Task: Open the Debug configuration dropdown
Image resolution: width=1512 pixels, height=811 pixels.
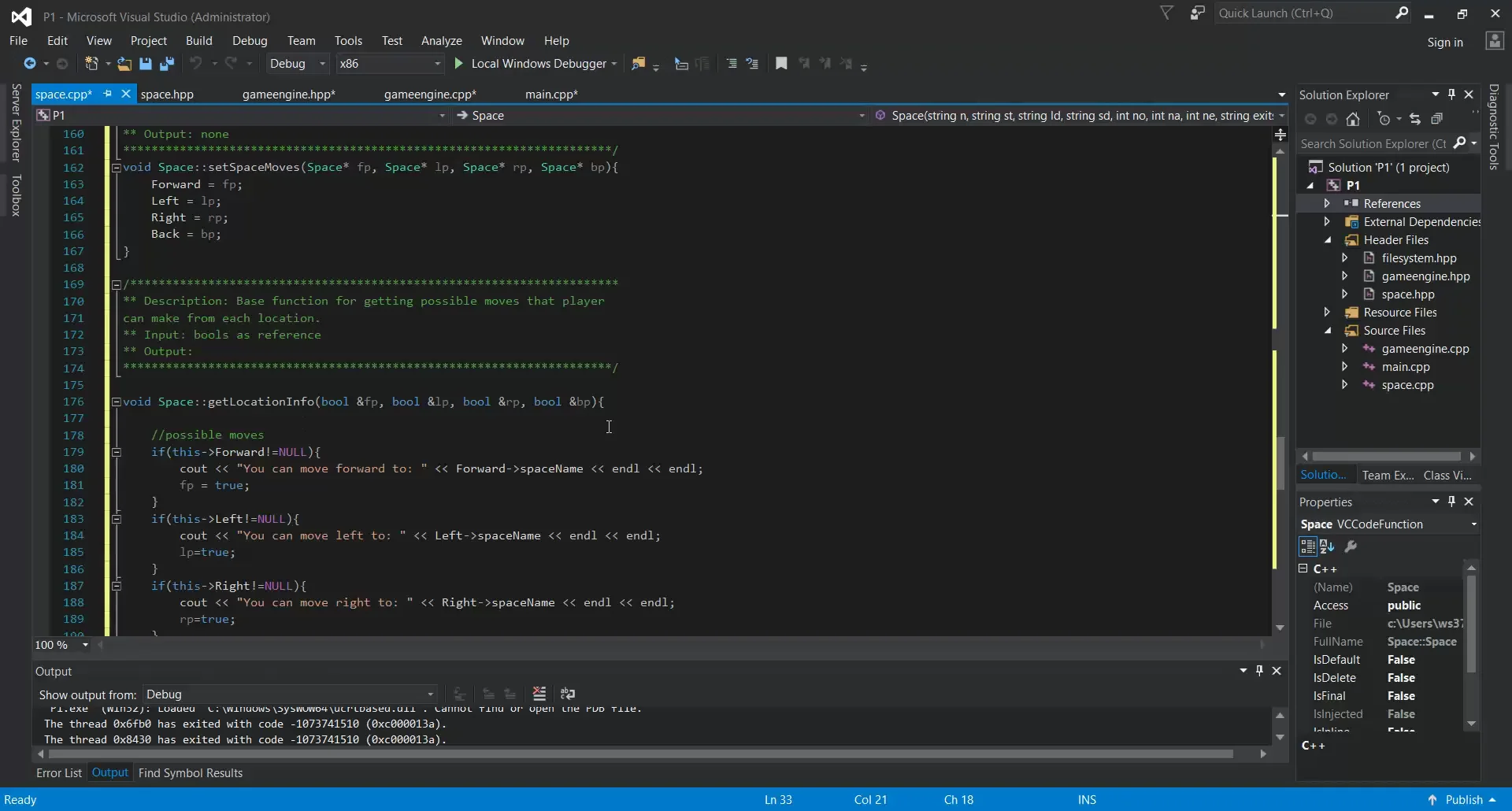Action: click(297, 64)
